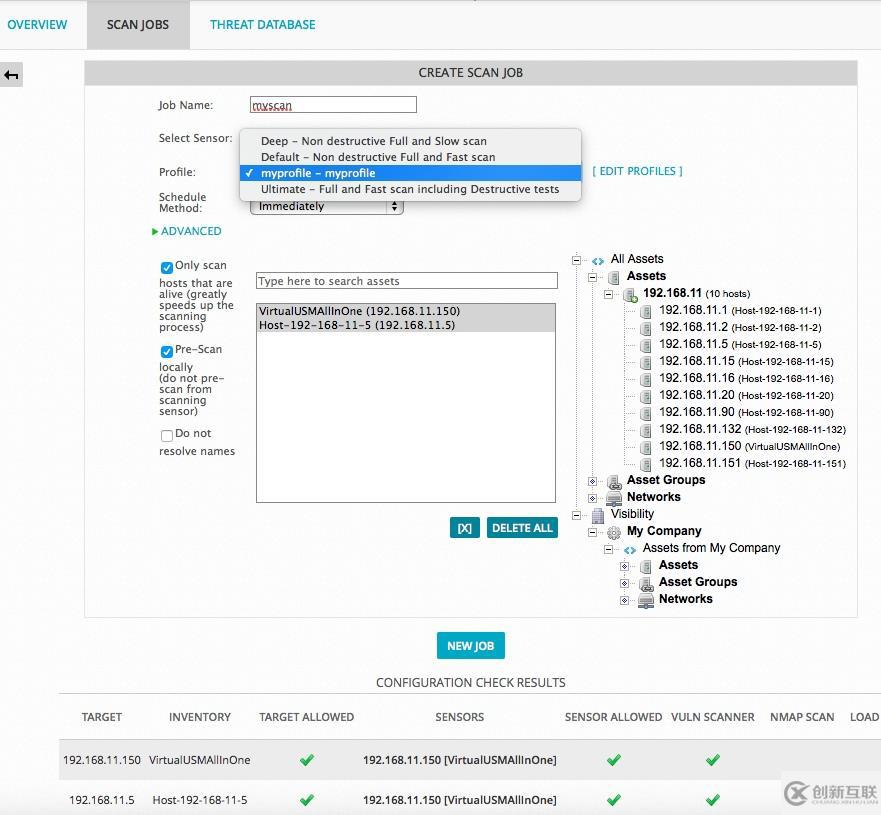This screenshot has width=881, height=815.
Task: Click the host icon for 192.168.11.90
Action: [x=646, y=413]
